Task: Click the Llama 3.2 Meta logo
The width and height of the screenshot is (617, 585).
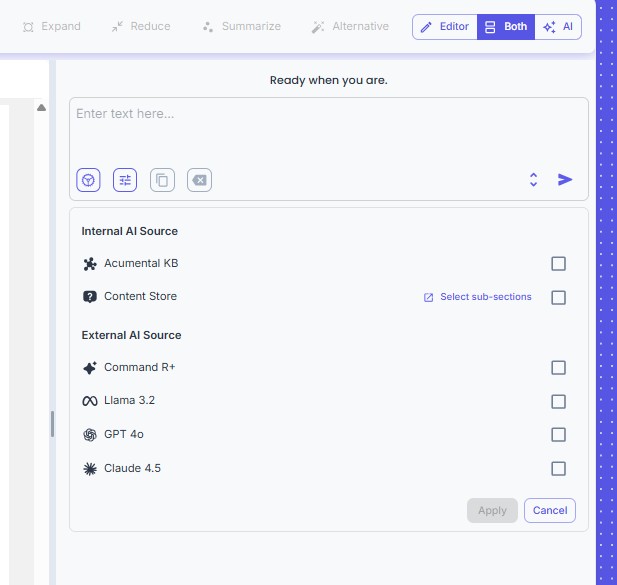Action: point(90,401)
